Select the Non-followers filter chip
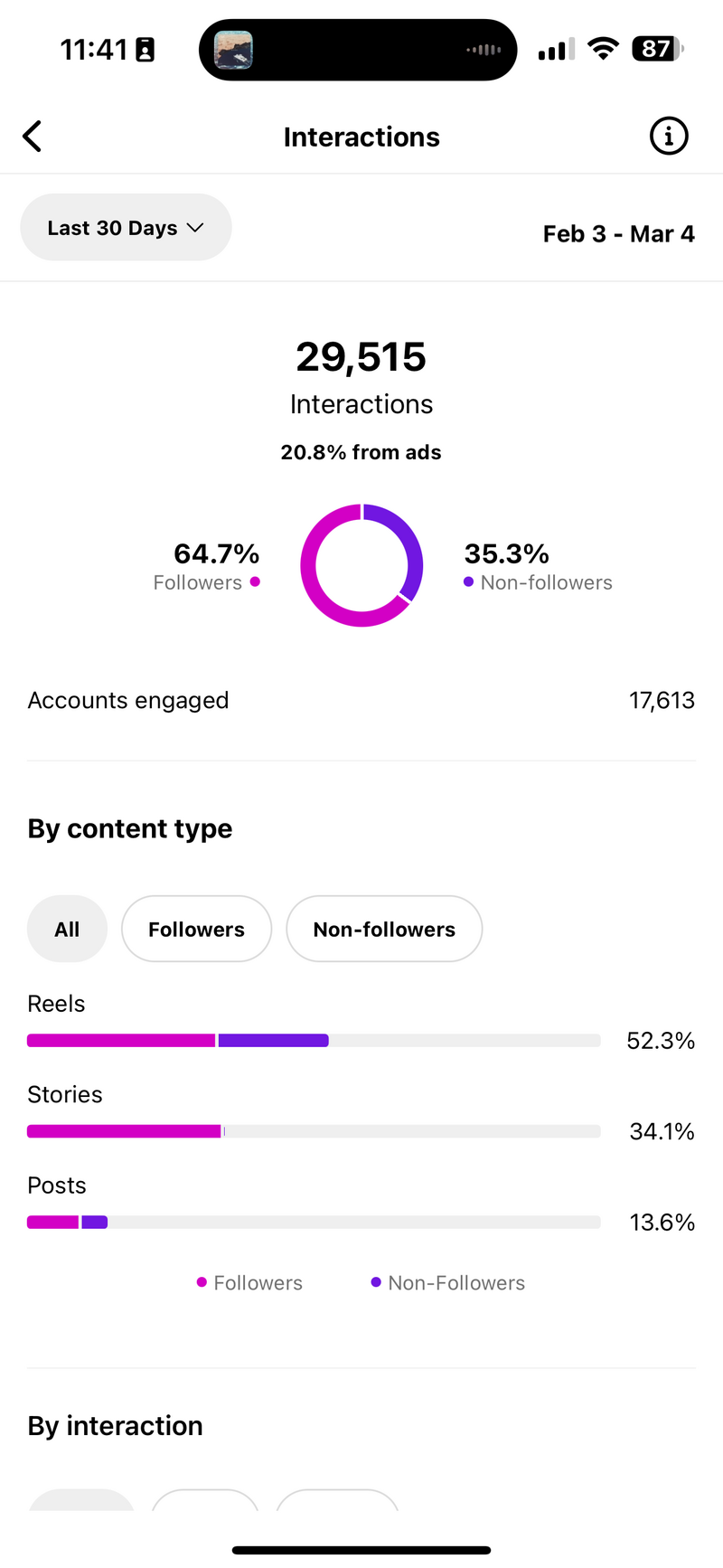This screenshot has width=723, height=1568. coord(384,929)
